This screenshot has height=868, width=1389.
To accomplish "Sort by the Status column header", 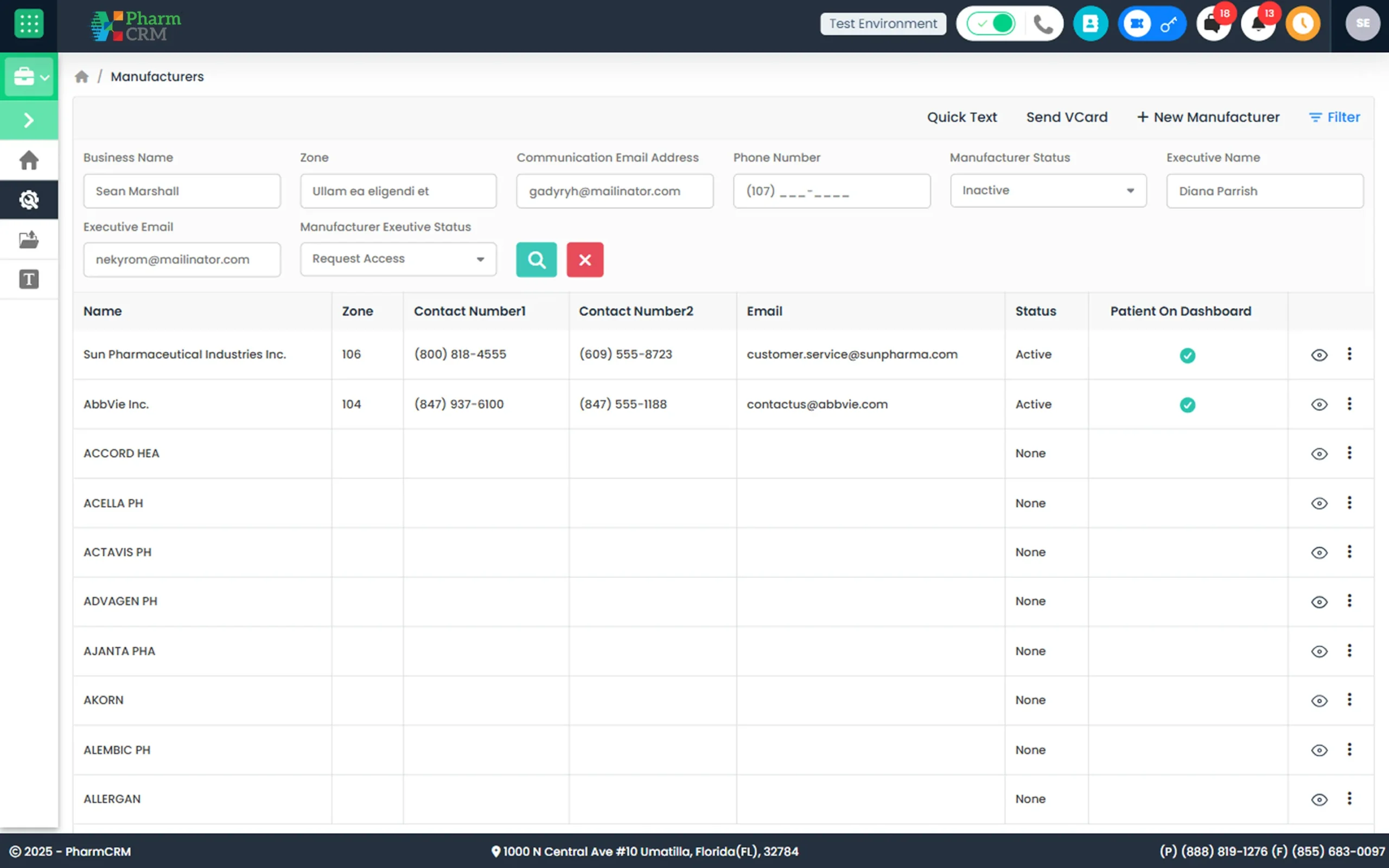I will click(1035, 311).
